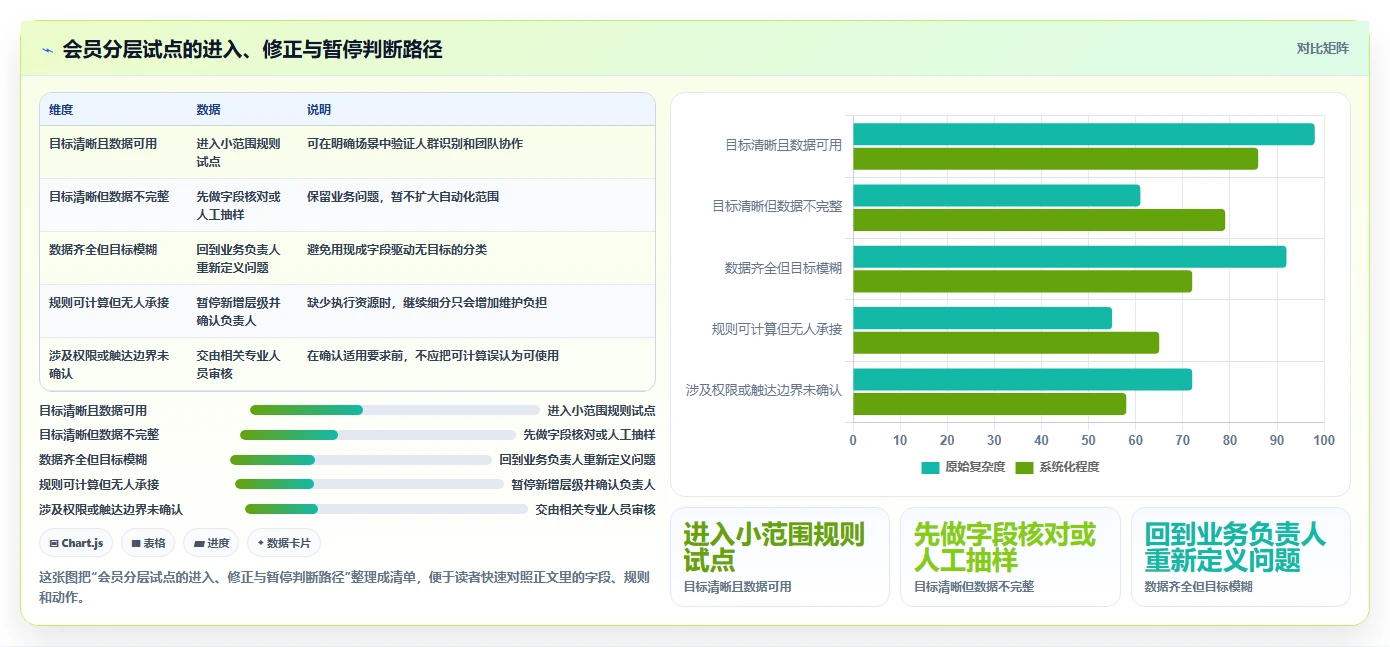This screenshot has width=1390, height=647.
Task: Select the 进度 tag chip
Action: 211,543
